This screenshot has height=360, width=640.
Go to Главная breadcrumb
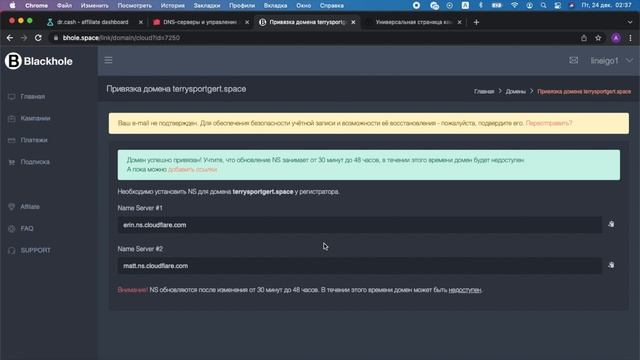tap(484, 91)
